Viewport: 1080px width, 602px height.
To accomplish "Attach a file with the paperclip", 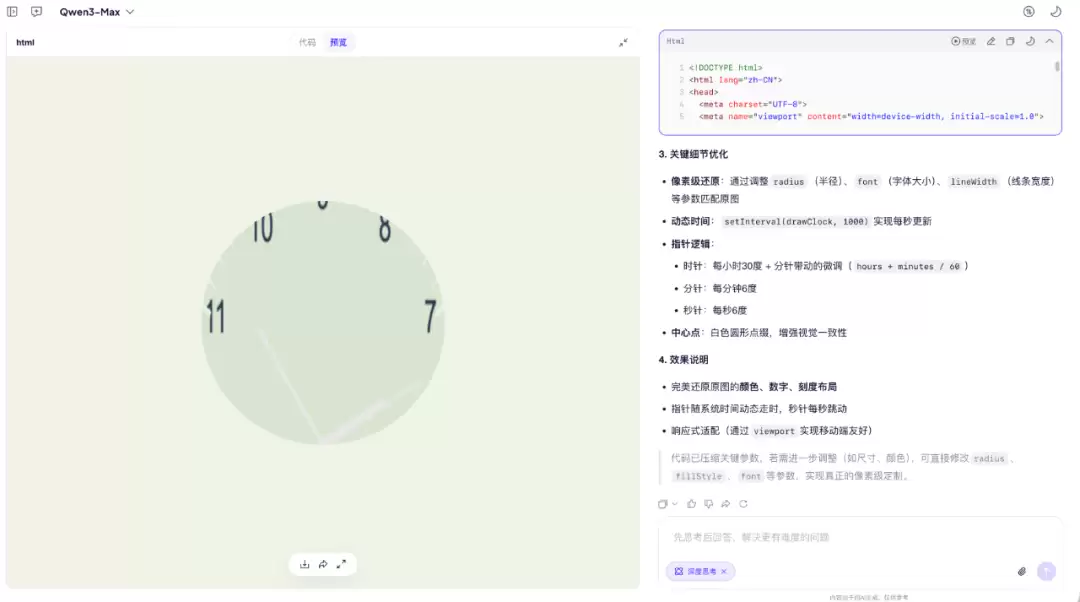I will pyautogui.click(x=1021, y=571).
